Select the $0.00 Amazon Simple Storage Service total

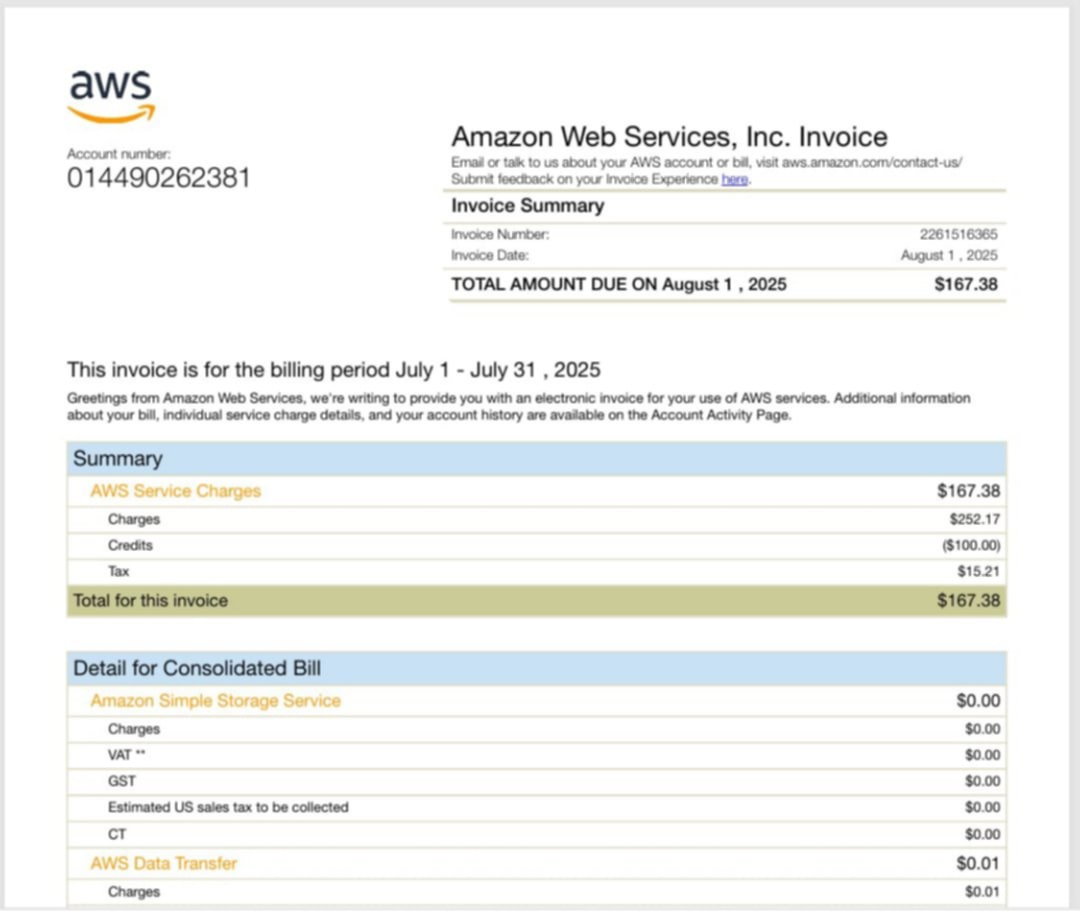coord(978,701)
